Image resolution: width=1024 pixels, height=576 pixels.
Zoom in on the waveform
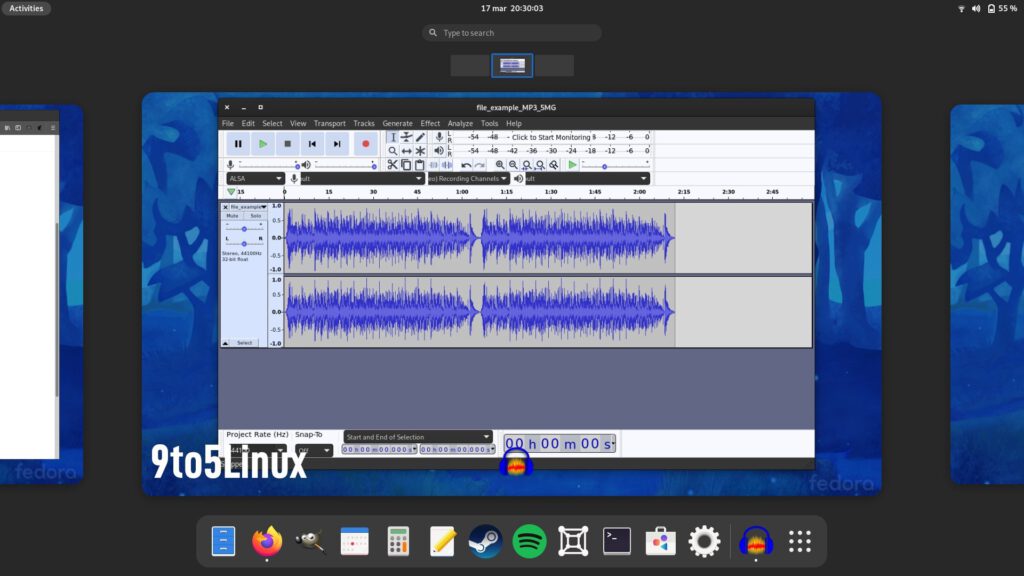(500, 165)
